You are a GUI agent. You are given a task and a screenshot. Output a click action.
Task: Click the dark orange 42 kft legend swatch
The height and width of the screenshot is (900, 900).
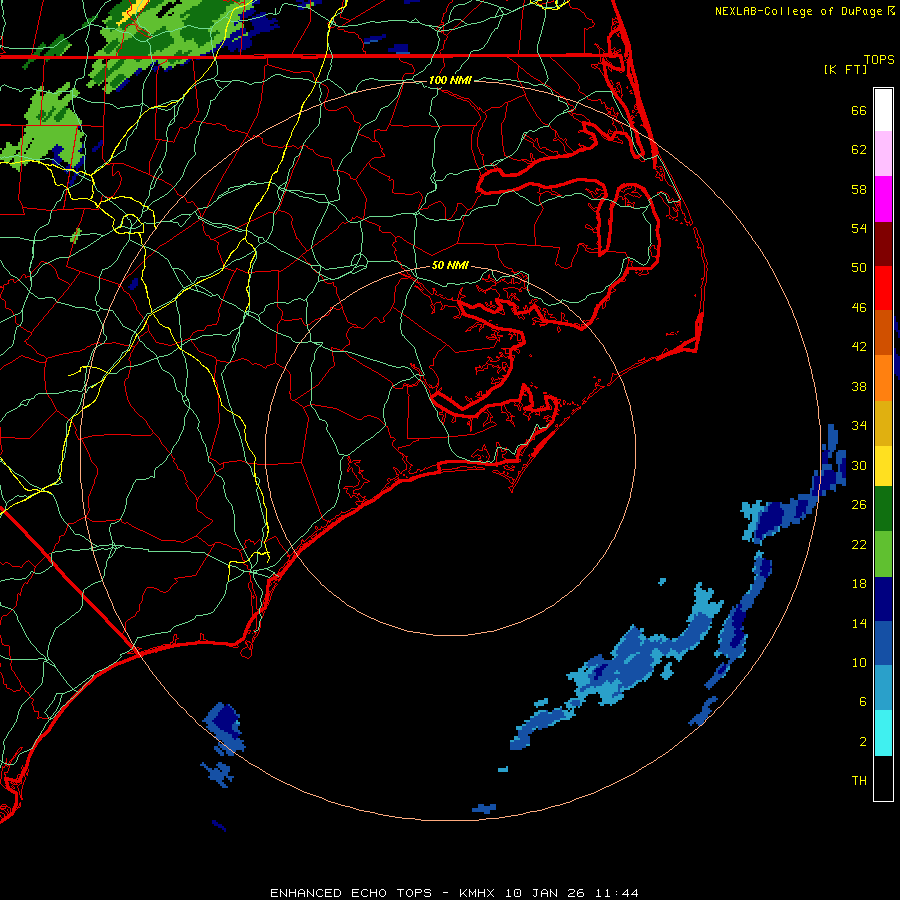point(883,333)
